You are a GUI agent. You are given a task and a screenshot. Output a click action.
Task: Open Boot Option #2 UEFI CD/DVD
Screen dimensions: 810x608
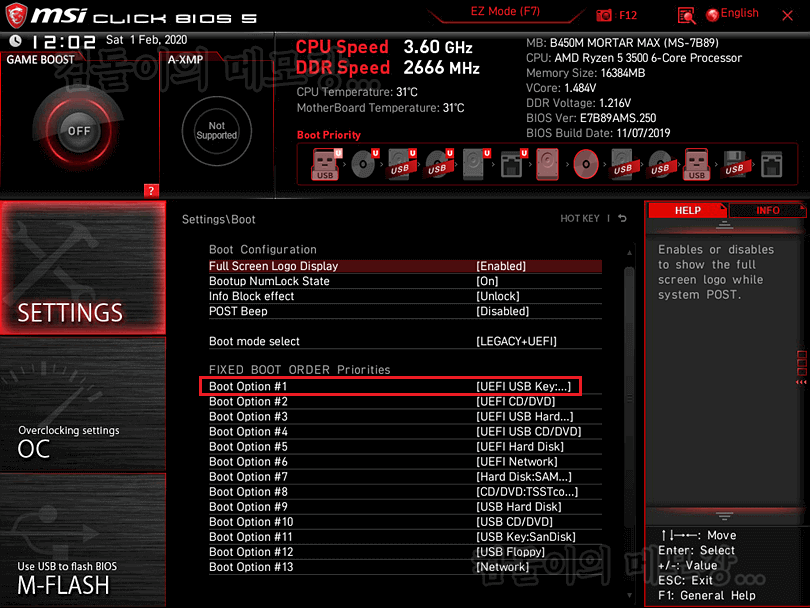tap(405, 401)
